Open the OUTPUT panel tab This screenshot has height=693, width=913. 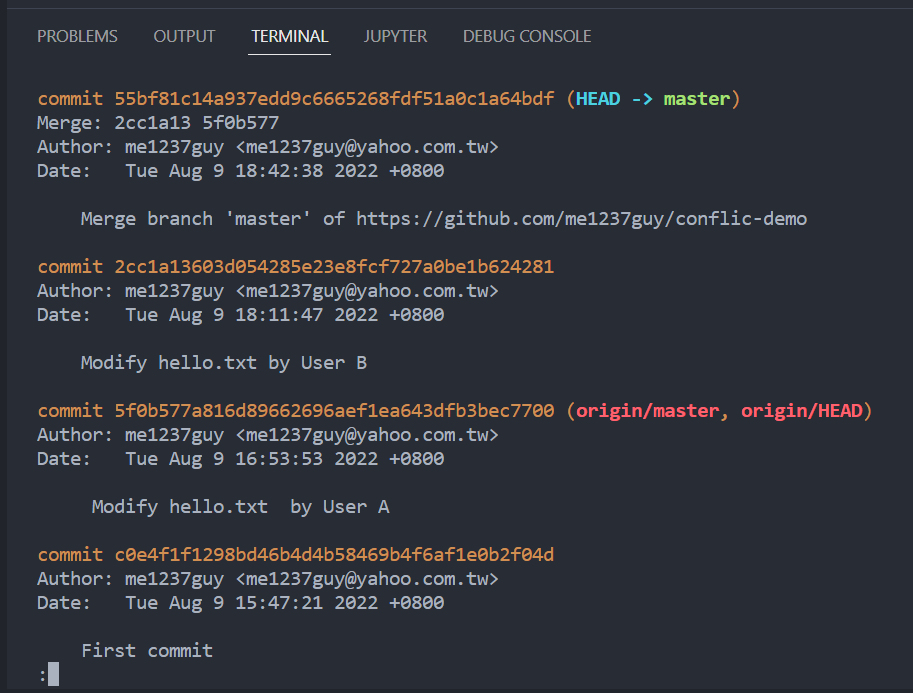(184, 36)
